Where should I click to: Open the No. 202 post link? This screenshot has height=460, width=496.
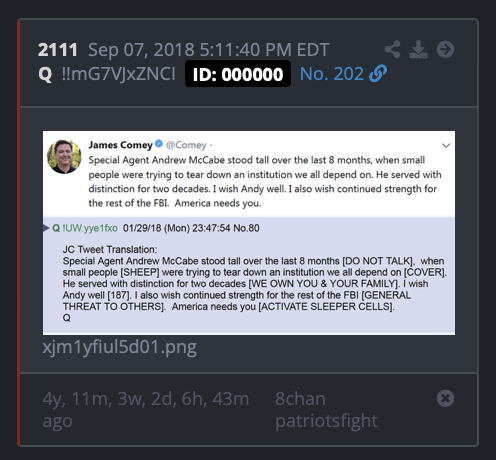pyautogui.click(x=332, y=74)
